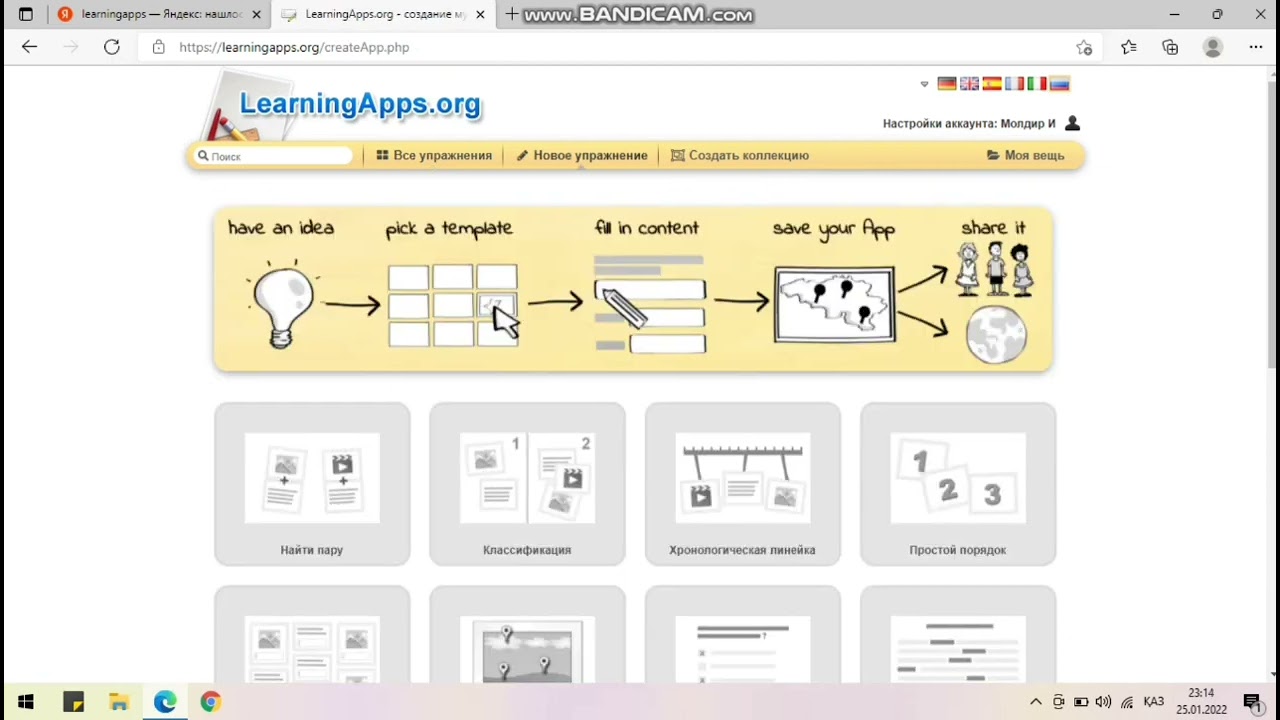Focus the Поиск search field

(x=274, y=156)
